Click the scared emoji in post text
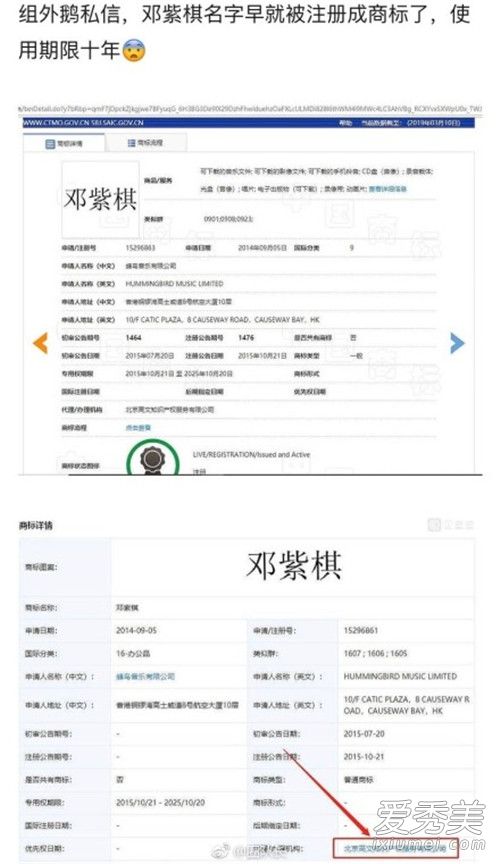 (x=134, y=50)
